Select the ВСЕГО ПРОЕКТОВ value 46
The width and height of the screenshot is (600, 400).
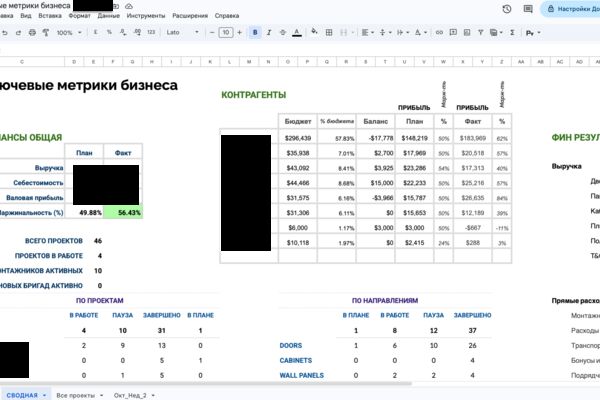click(98, 241)
